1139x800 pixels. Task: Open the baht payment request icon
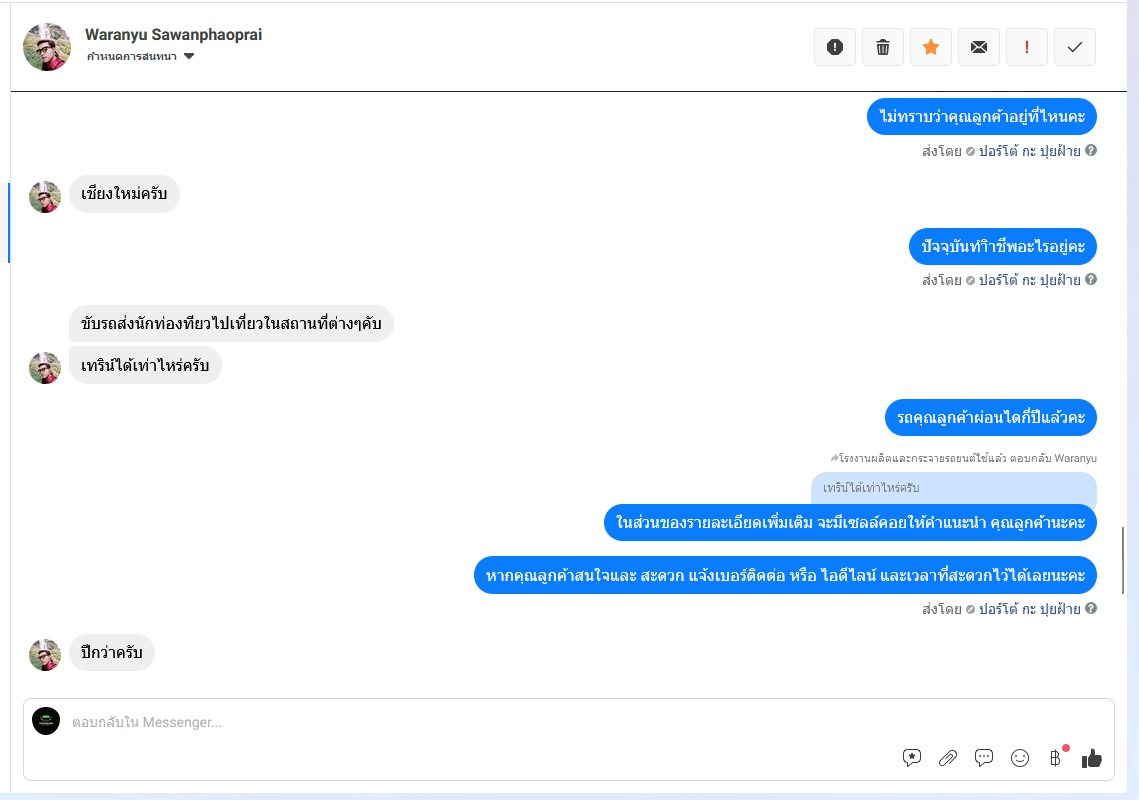pos(1056,758)
